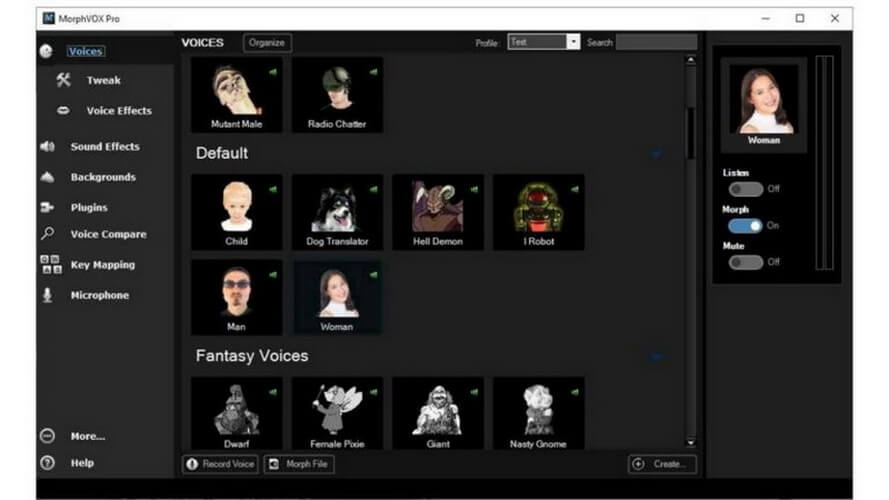889x500 pixels.
Task: Click the Help label in sidebar
Action: tap(82, 463)
